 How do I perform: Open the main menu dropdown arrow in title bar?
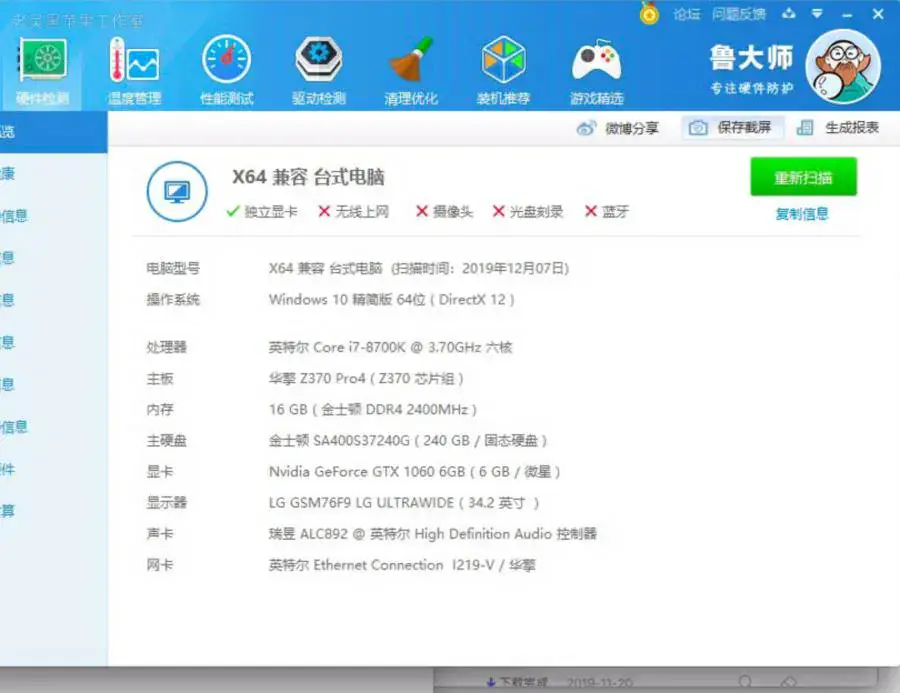[817, 14]
